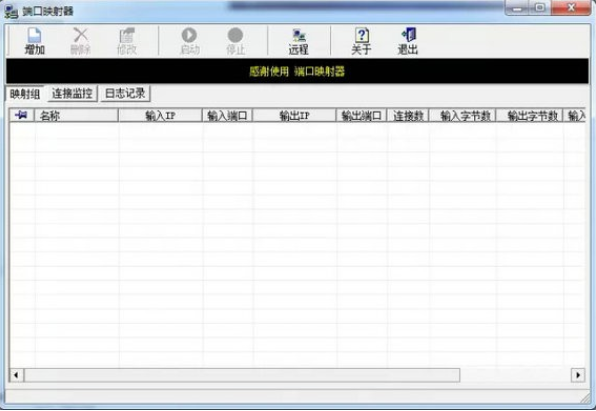Screen dimensions: 596x411
Task: Click the horizontal scrollbar right arrow
Action: click(578, 375)
